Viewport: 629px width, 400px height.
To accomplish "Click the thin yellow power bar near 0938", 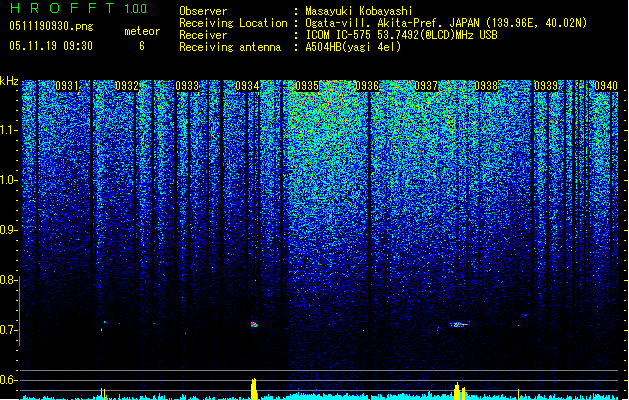I will (518, 394).
